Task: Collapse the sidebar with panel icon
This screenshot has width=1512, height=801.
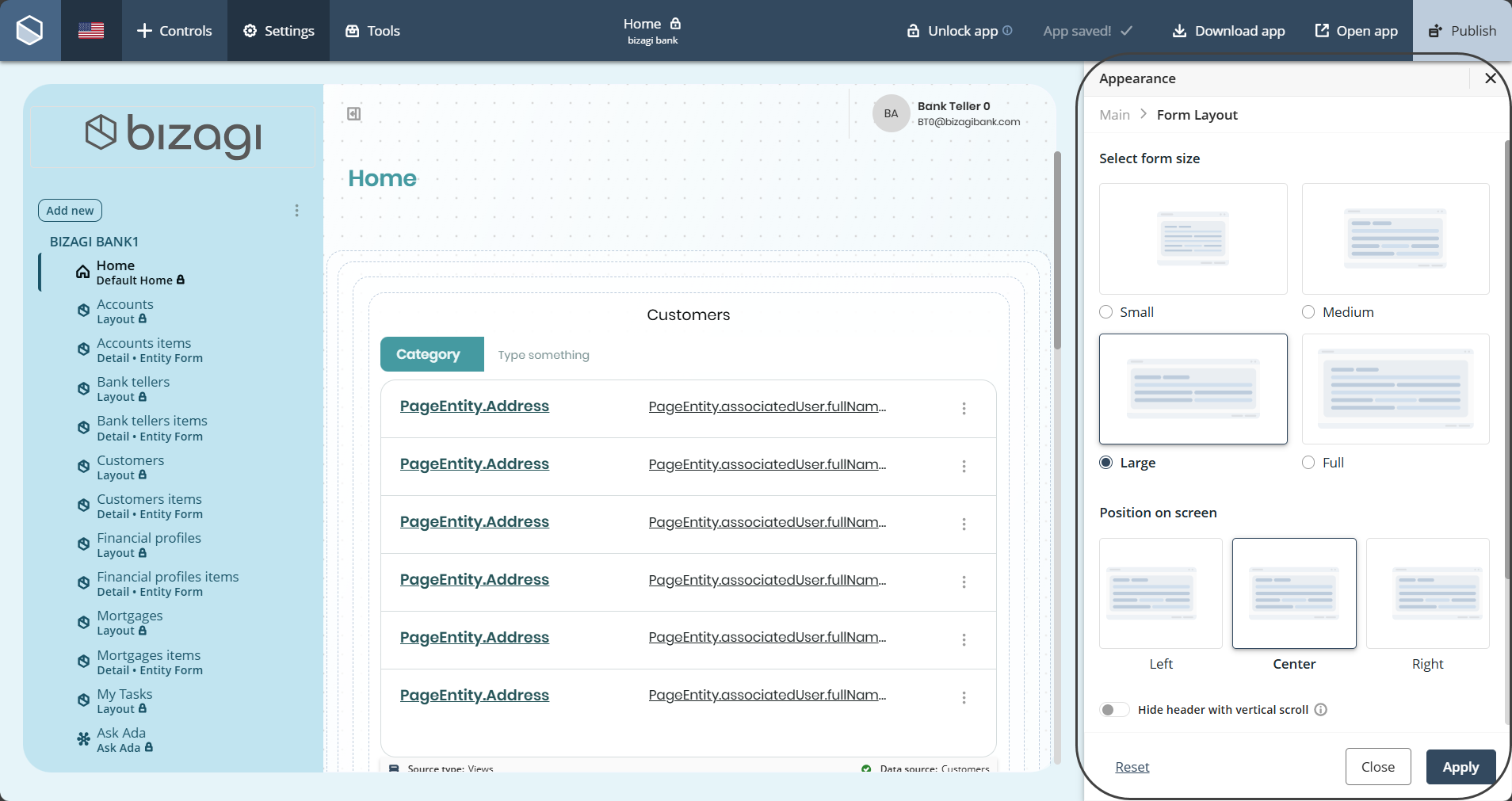Action: point(354,114)
